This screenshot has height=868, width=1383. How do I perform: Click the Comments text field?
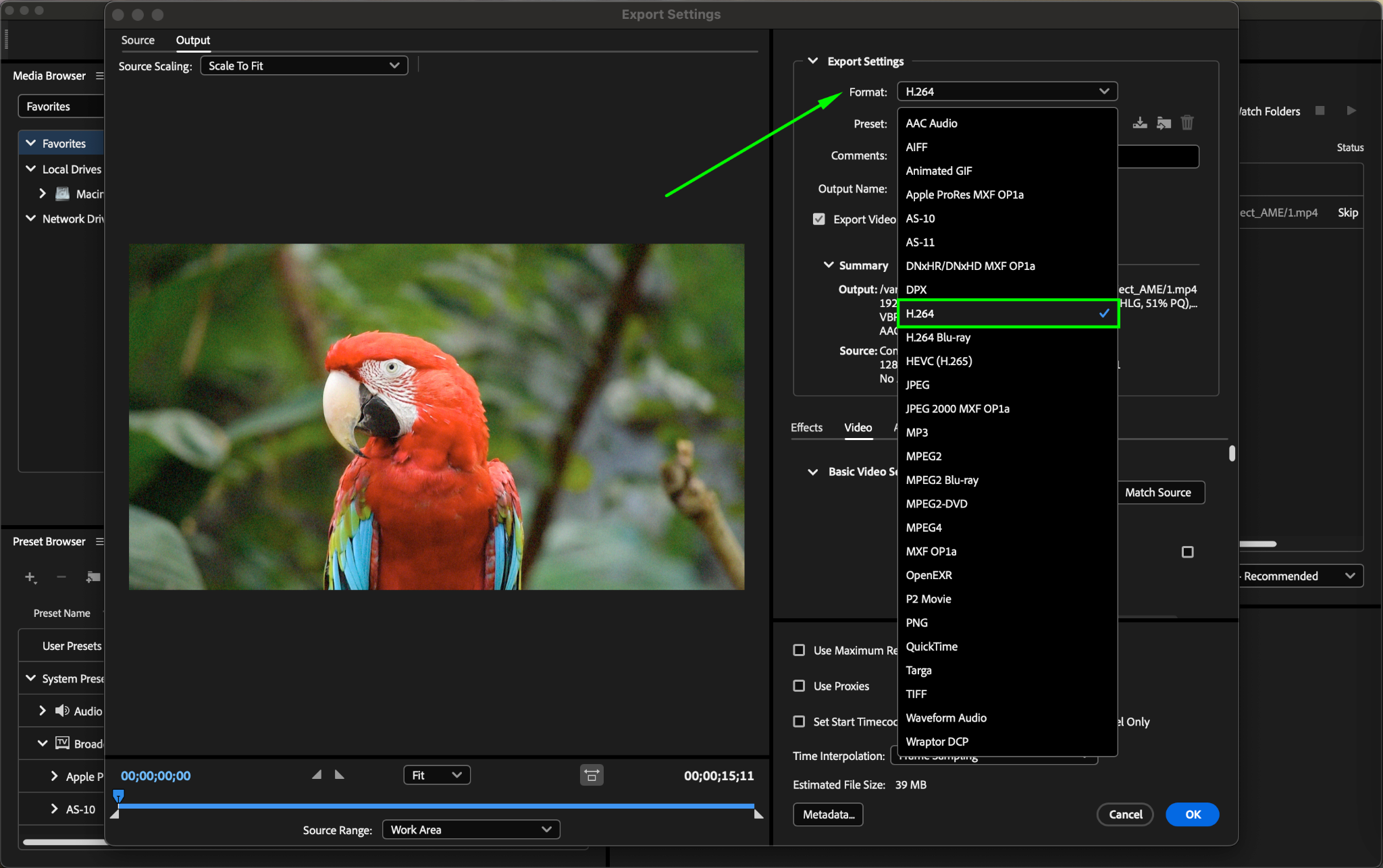click(1157, 156)
